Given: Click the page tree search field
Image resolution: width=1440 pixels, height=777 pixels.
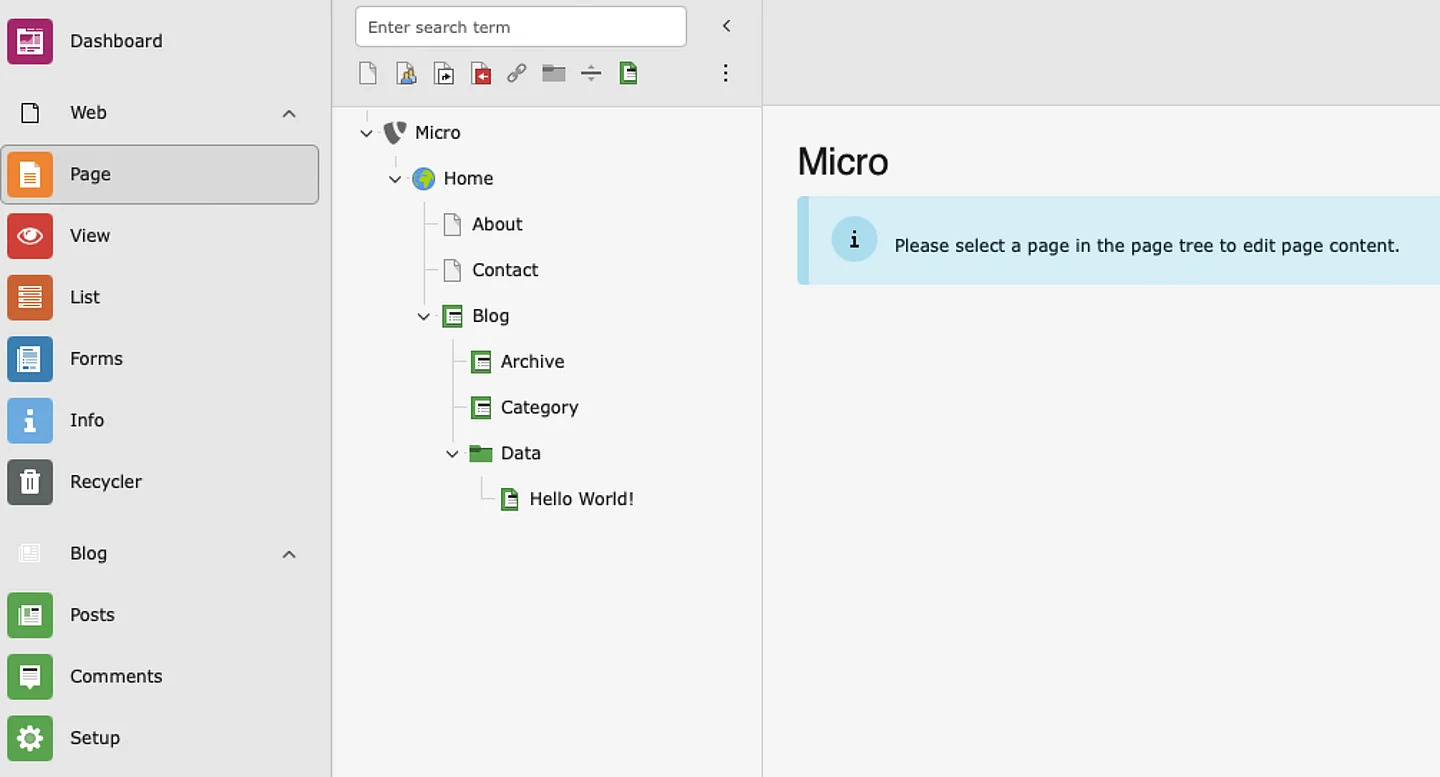Looking at the screenshot, I should tap(520, 27).
